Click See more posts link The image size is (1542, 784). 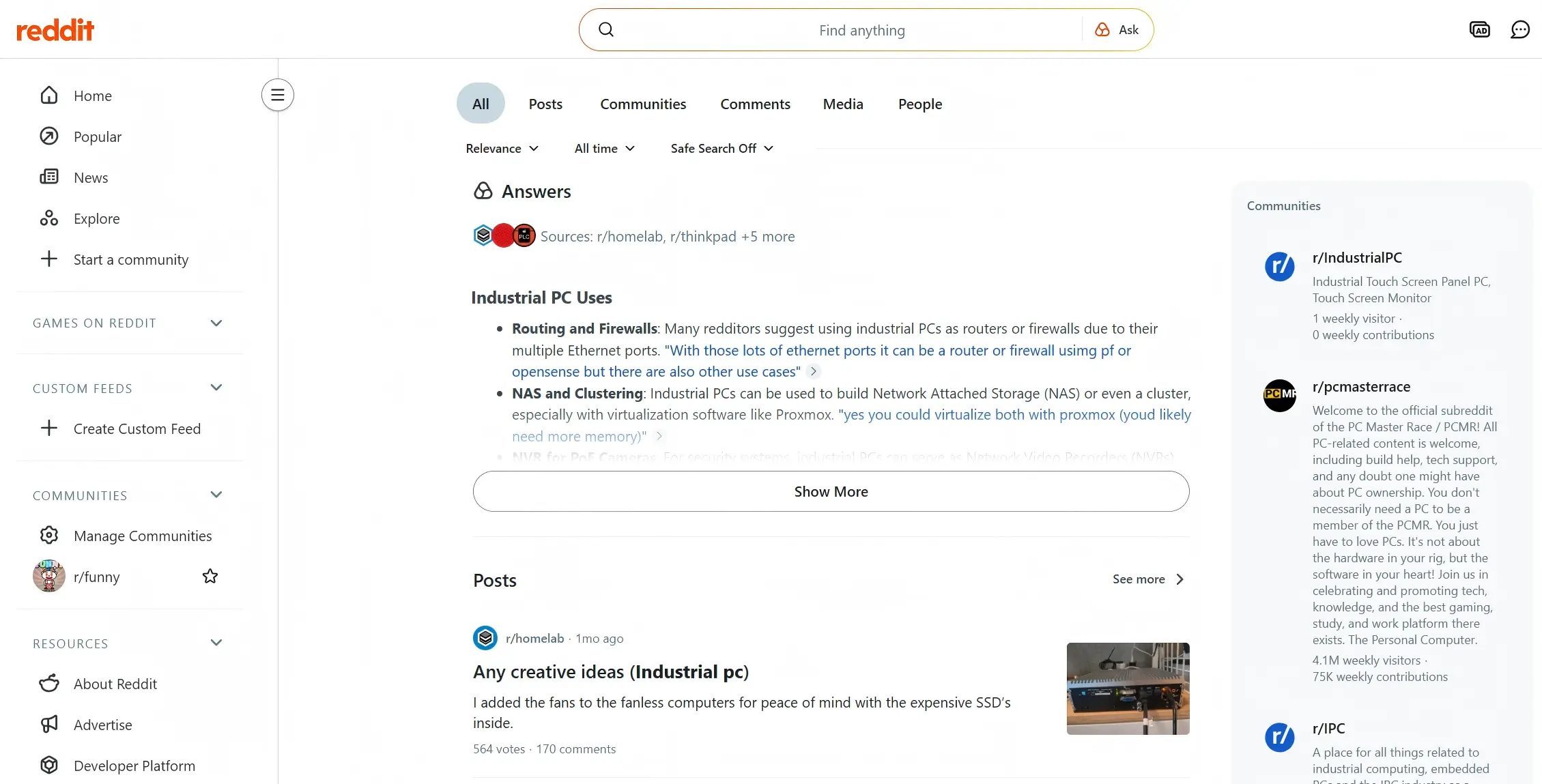click(1148, 579)
